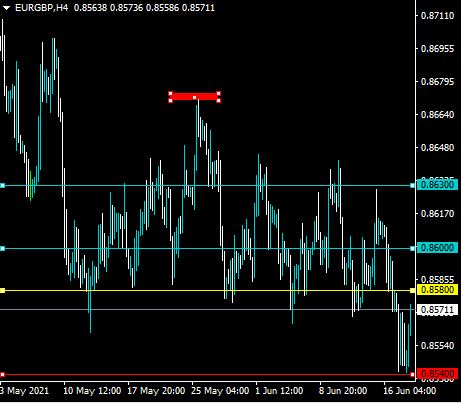461x403 pixels.
Task: Click the 0.86480 price scale label
Action: (x=437, y=147)
